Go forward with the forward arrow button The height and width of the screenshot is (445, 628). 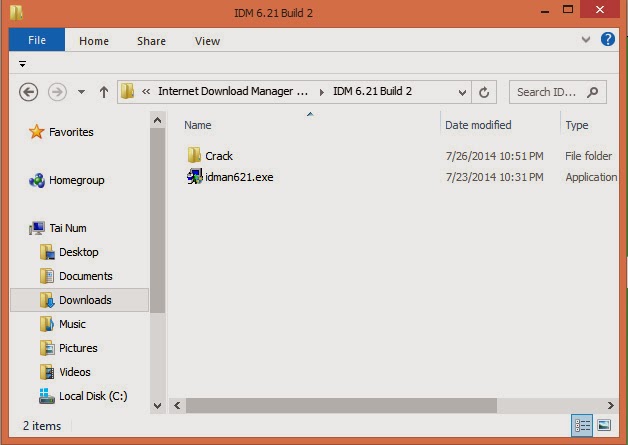(57, 92)
